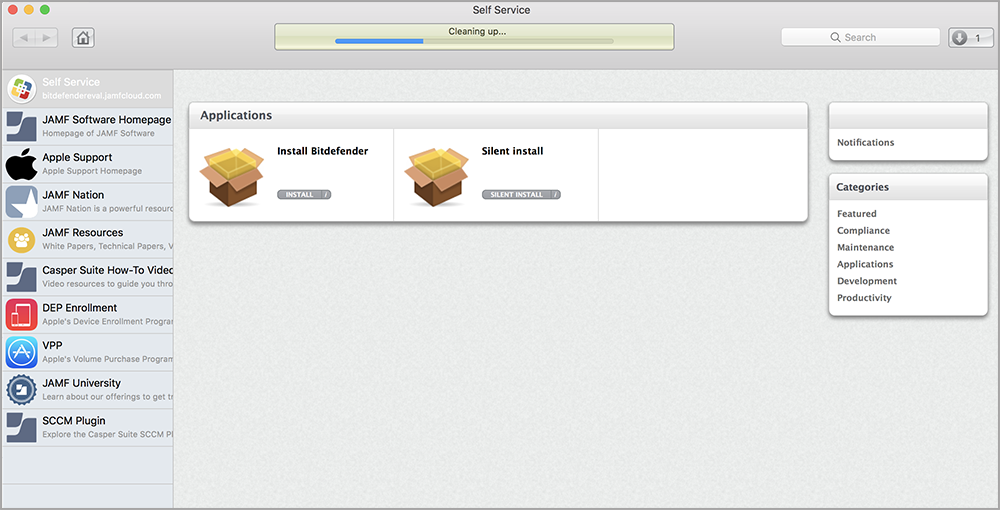Click the Cleaning up progress bar
This screenshot has height=510, width=1000.
[474, 41]
